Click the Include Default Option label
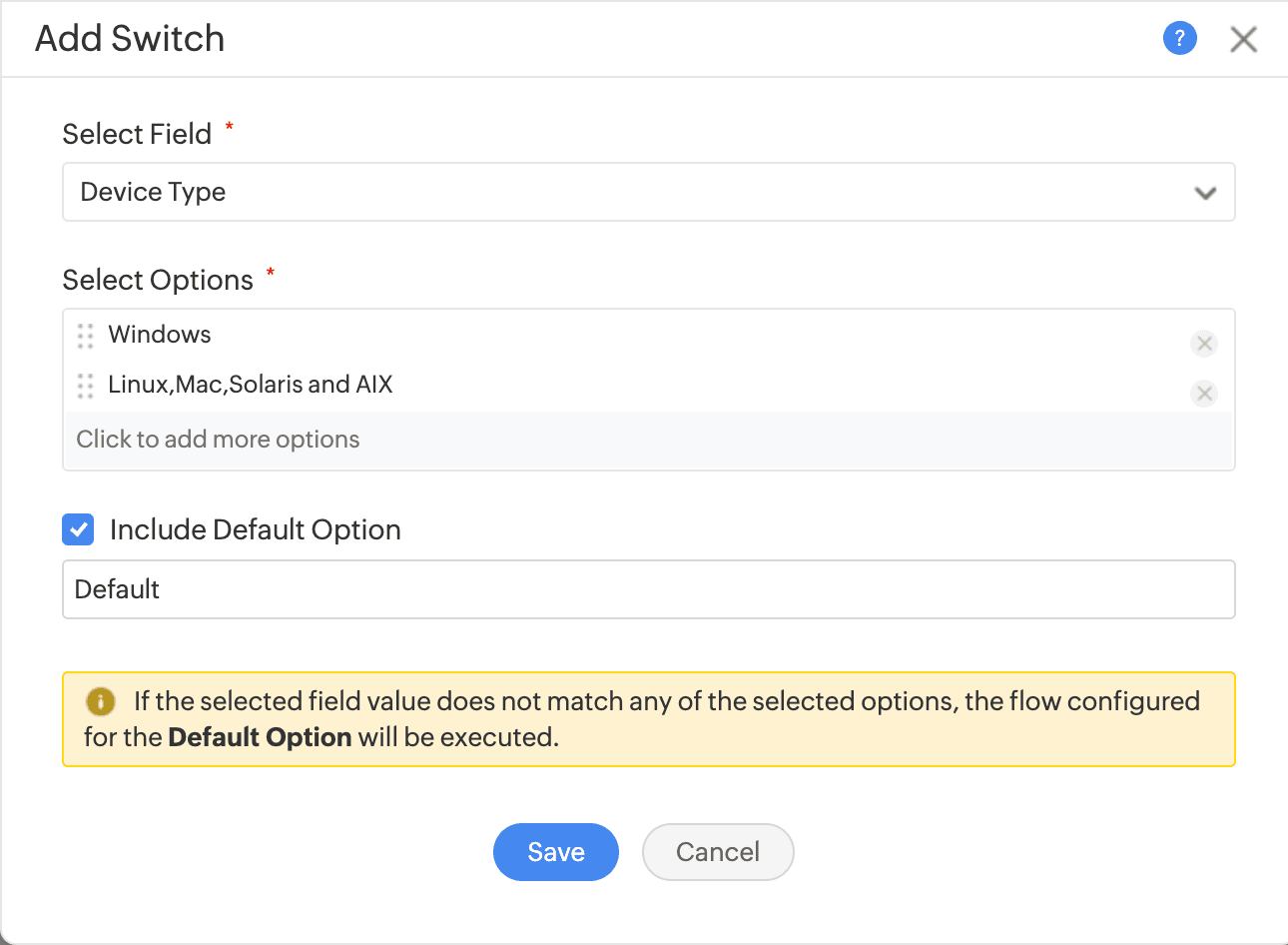Viewport: 1288px width, 945px height. [256, 529]
